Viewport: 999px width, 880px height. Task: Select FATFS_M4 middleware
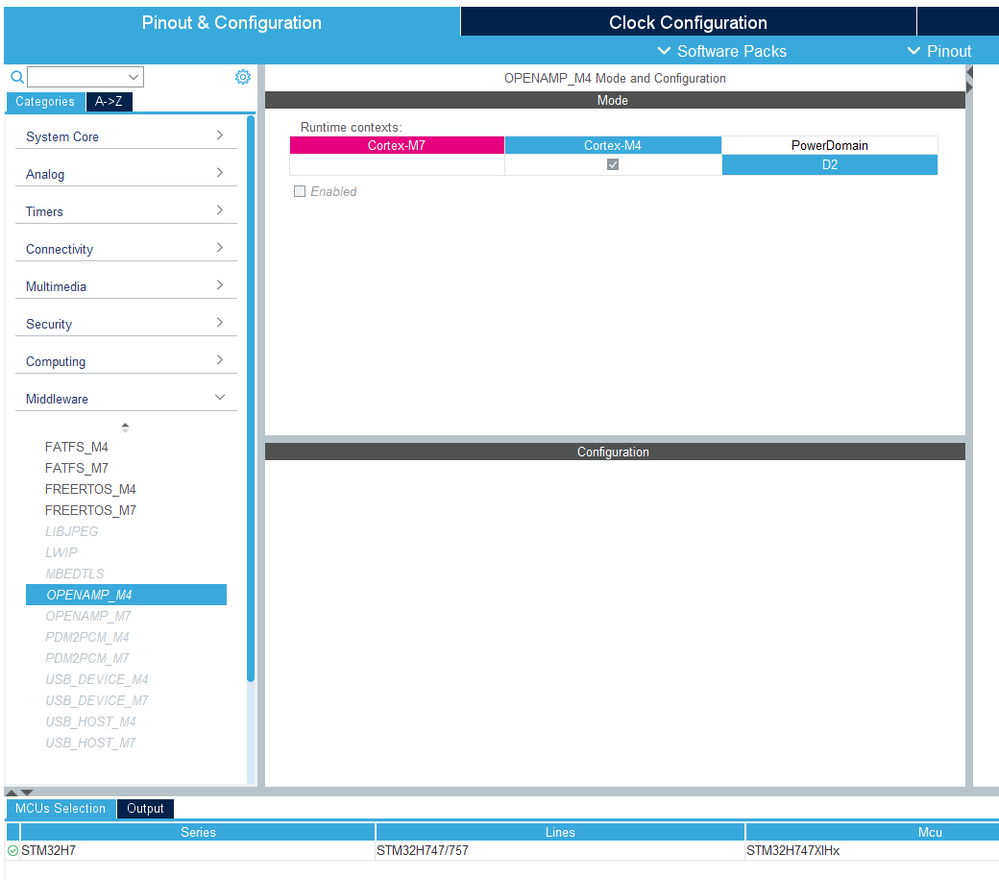click(x=76, y=447)
